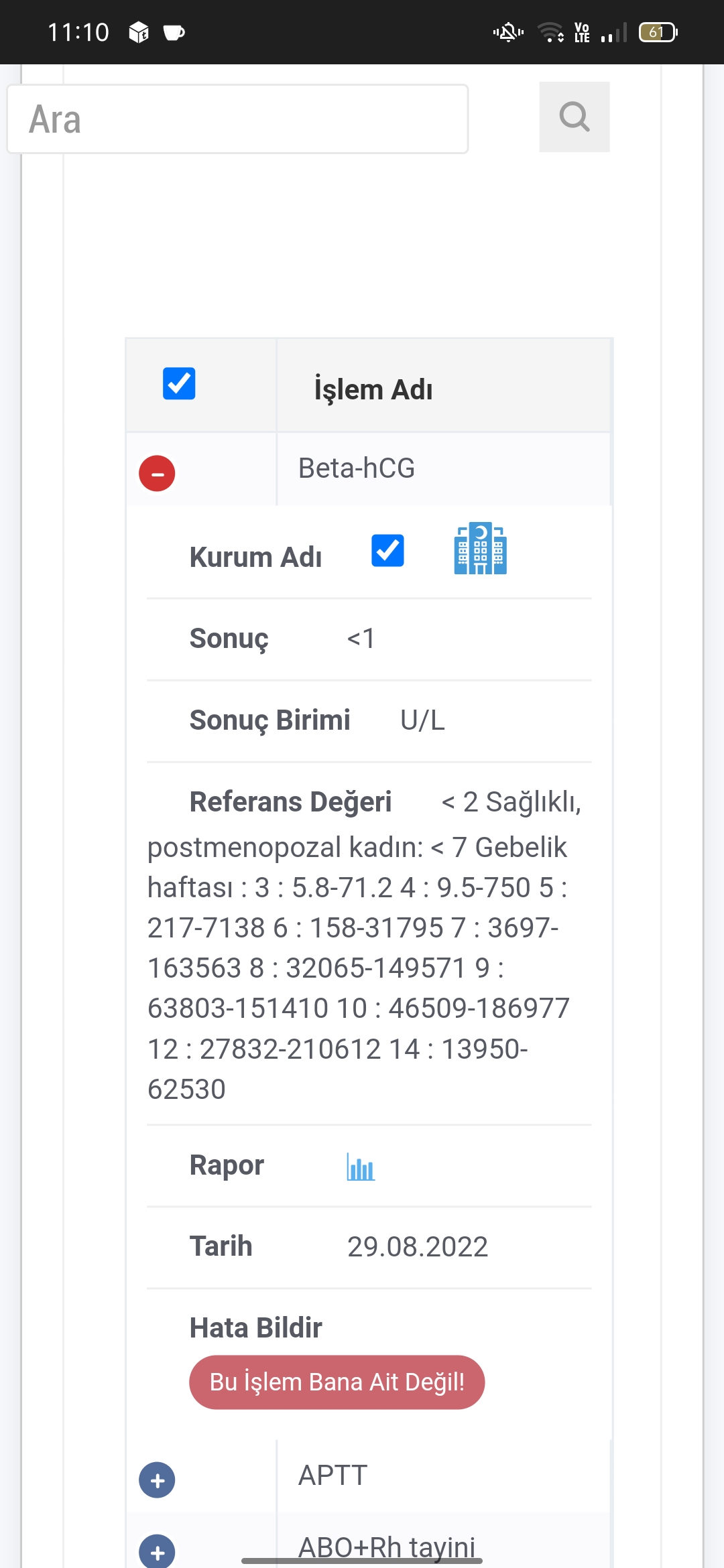Tap the 29.08.2022 date value
This screenshot has width=724, height=1568.
click(x=417, y=1247)
